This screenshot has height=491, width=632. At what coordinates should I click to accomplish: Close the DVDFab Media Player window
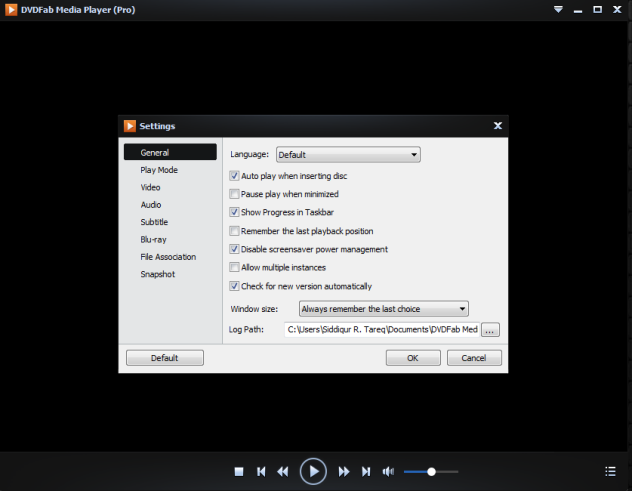tap(617, 9)
